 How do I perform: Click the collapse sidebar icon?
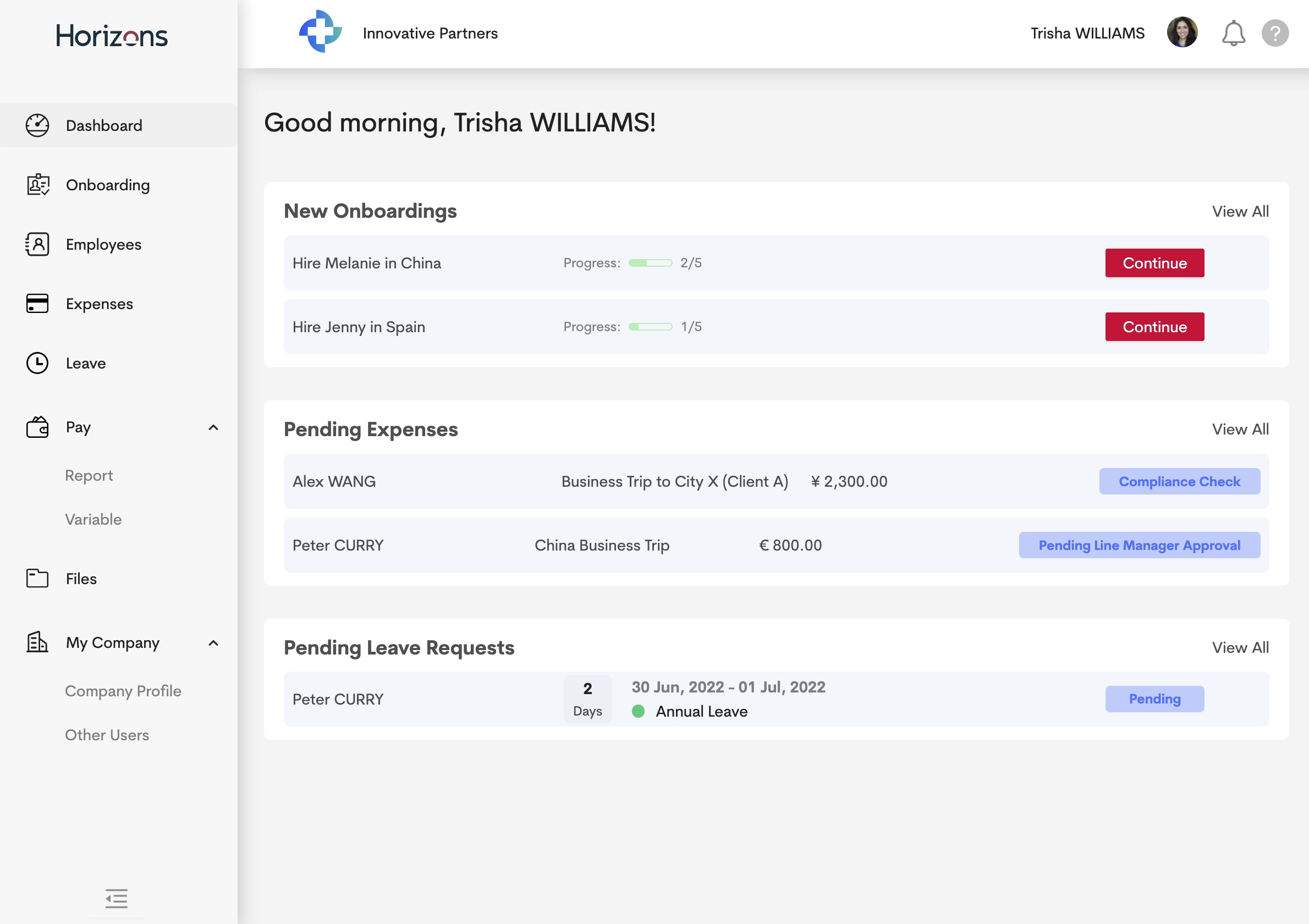(116, 898)
